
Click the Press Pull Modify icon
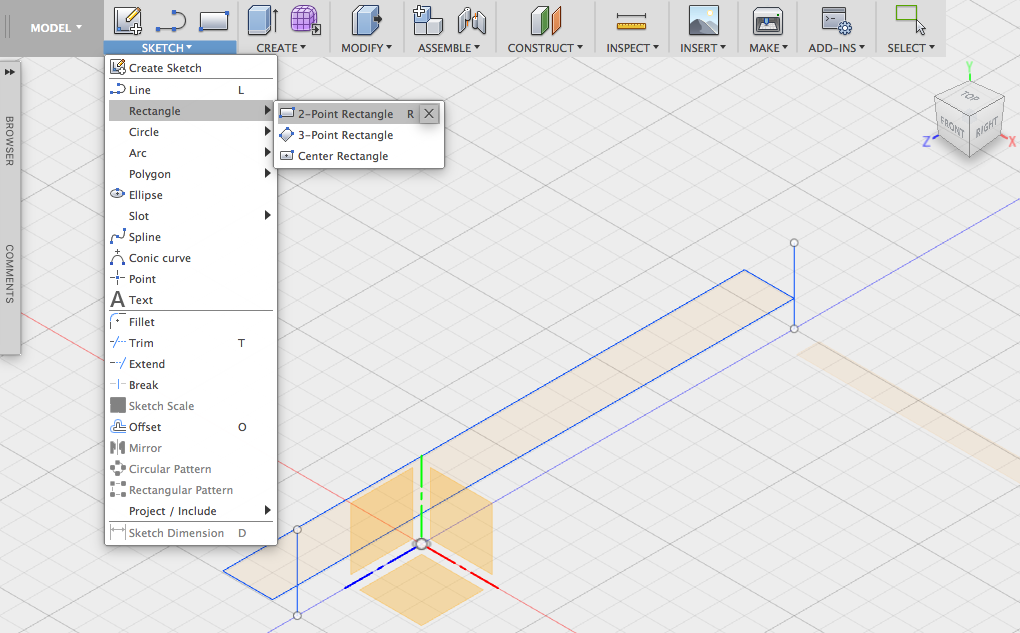tap(367, 20)
